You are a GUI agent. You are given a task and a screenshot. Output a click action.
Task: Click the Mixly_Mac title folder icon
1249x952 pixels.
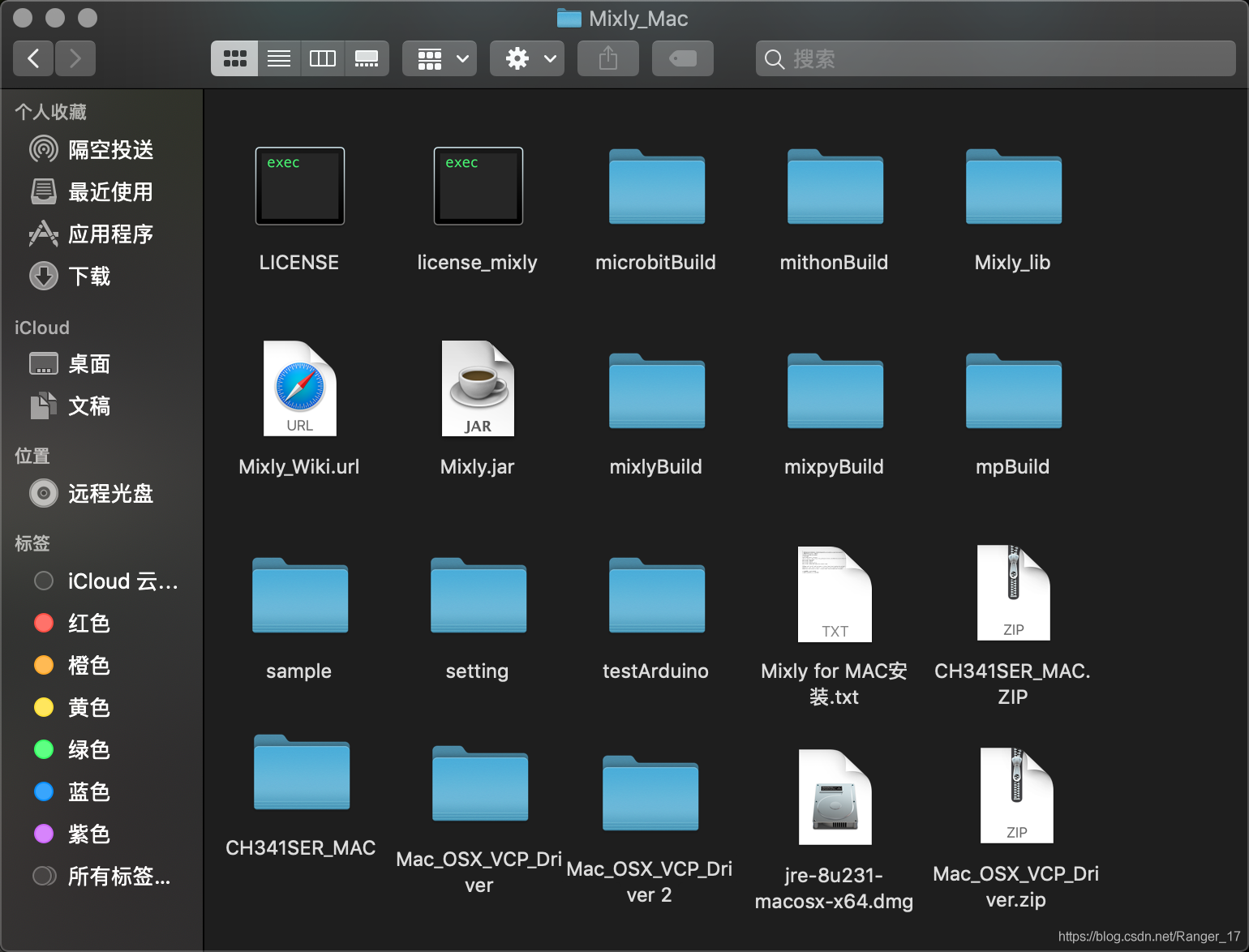pos(569,19)
